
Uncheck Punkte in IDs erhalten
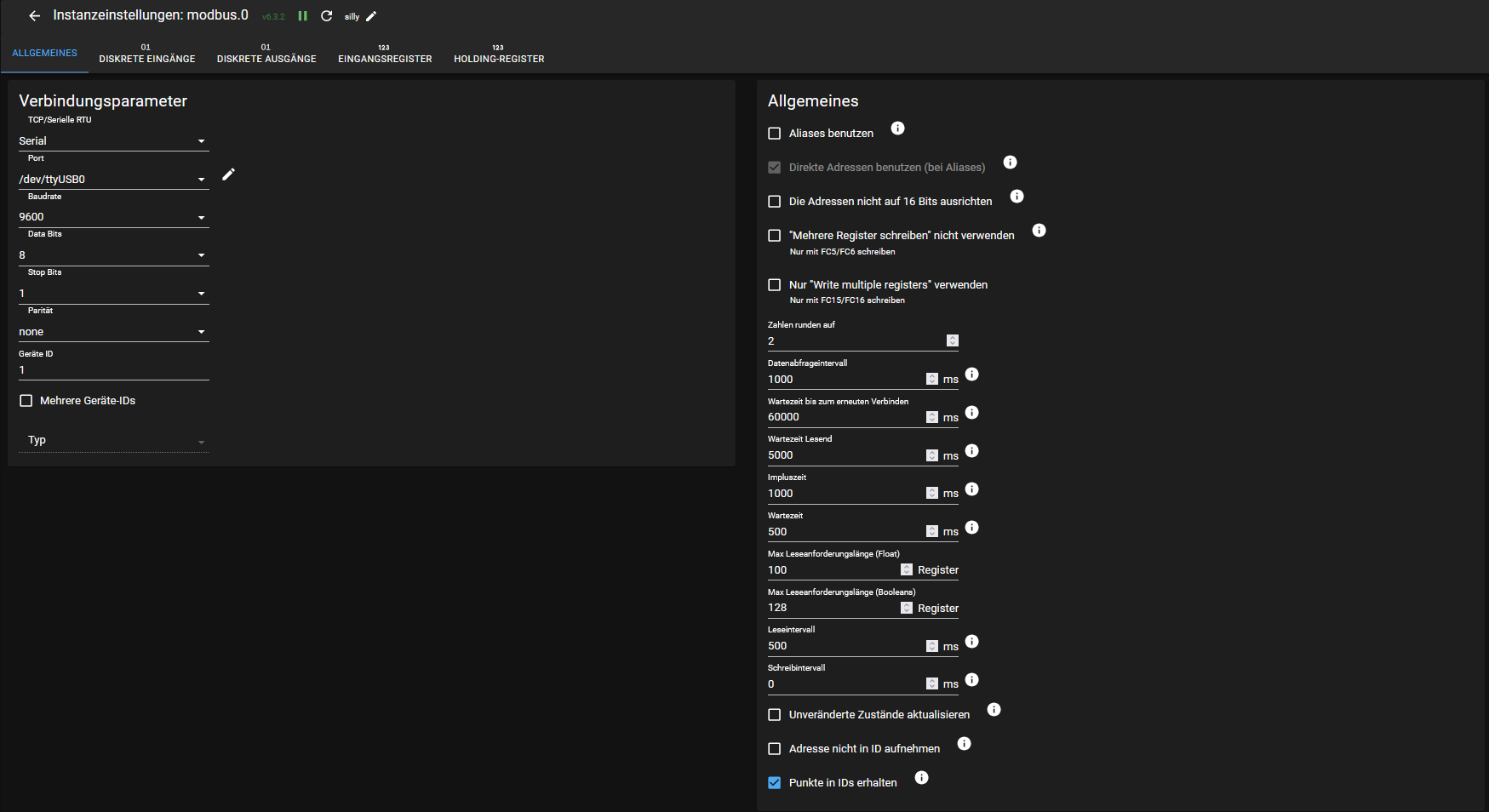click(x=775, y=783)
